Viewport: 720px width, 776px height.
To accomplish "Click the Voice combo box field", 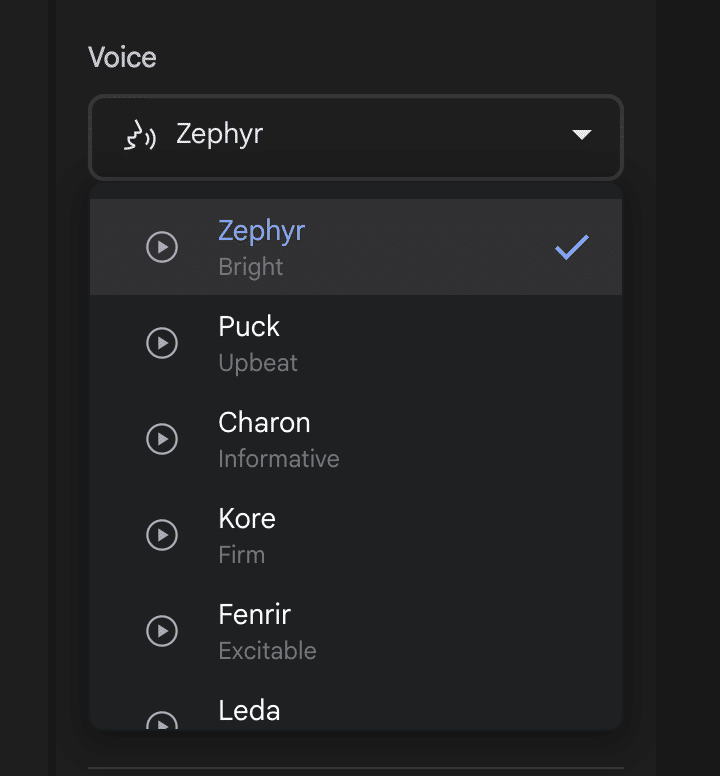I will click(x=355, y=136).
